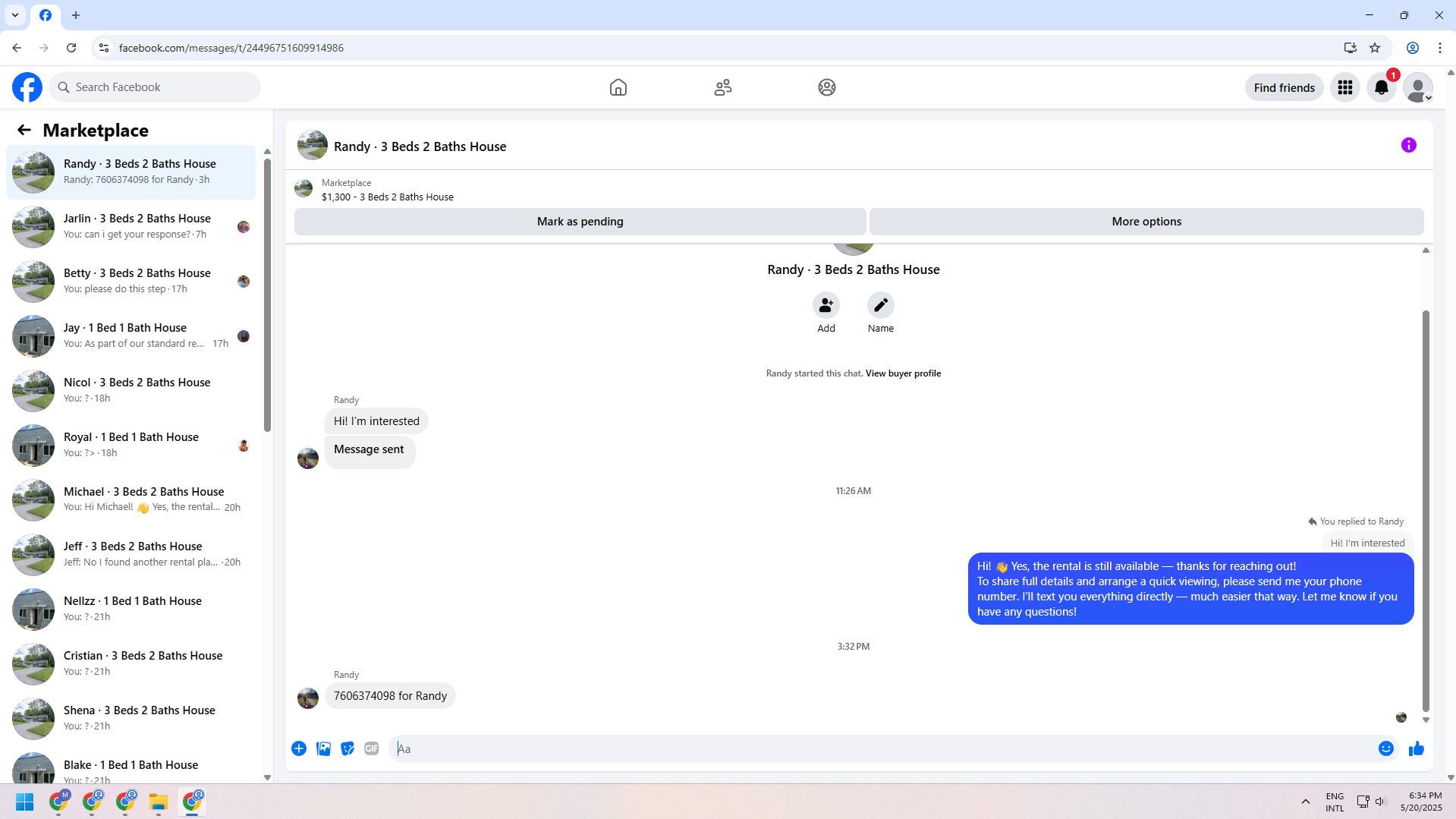Screen dimensions: 1456x819
Task: Choose a GIF icon
Action: pos(371,748)
